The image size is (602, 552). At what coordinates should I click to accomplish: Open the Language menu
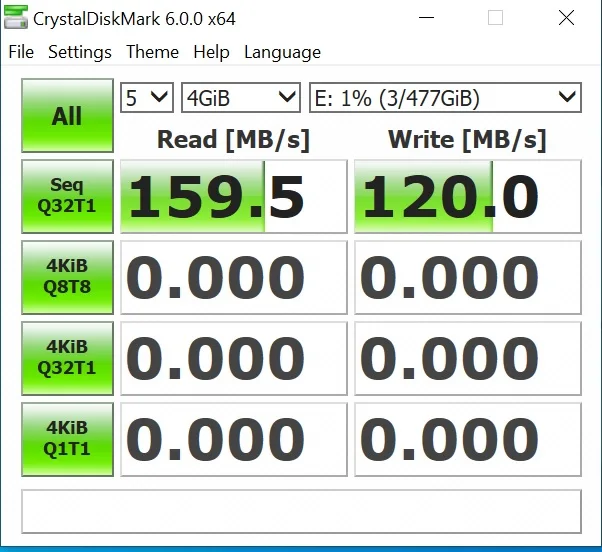point(282,52)
